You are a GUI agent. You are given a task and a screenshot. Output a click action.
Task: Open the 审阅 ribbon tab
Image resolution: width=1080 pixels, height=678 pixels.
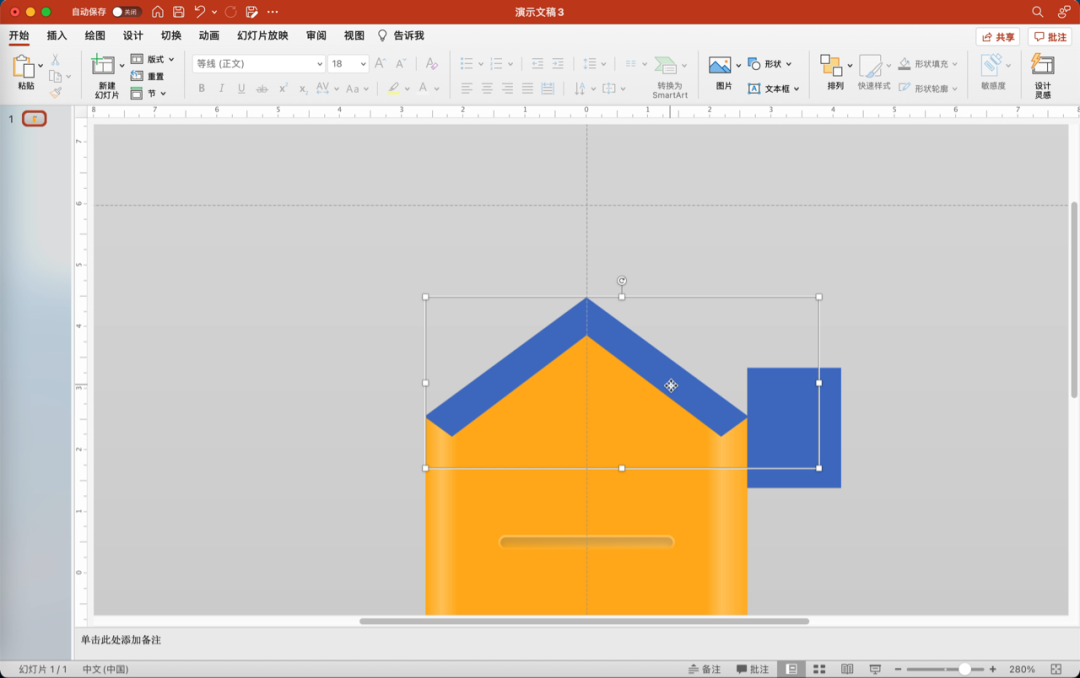pyautogui.click(x=316, y=36)
